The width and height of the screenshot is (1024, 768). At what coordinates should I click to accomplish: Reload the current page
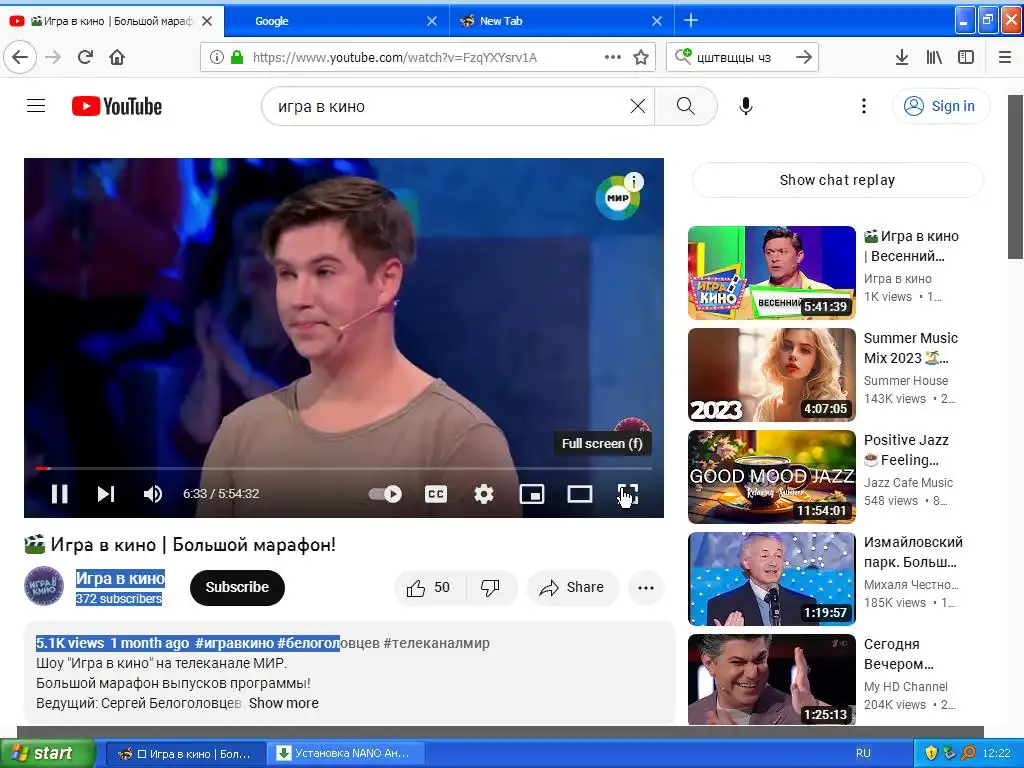coord(85,57)
